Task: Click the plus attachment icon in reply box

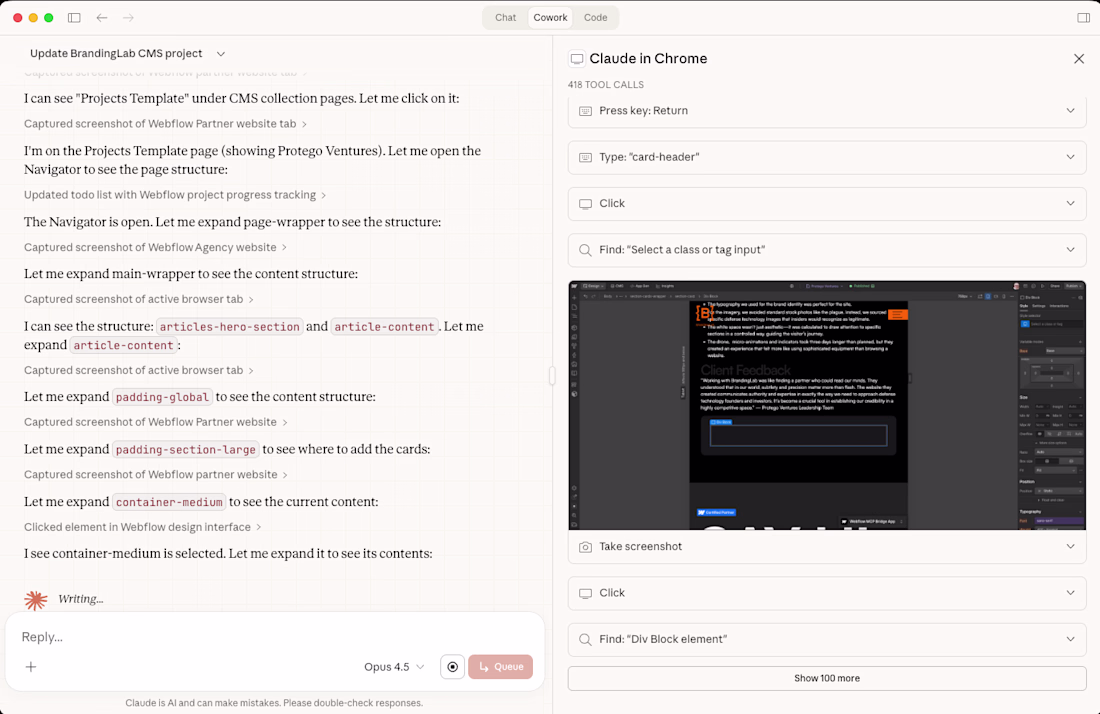Action: tap(31, 666)
